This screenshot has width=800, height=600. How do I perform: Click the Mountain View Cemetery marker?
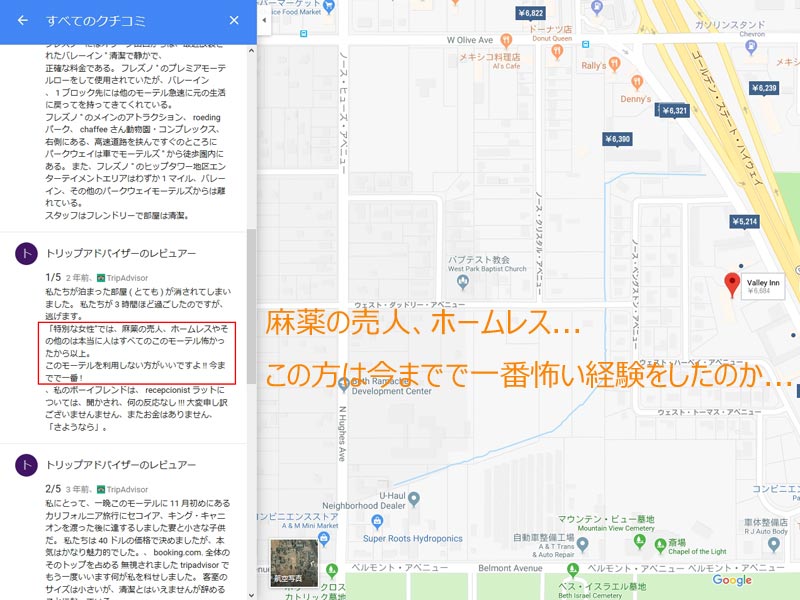[x=639, y=541]
